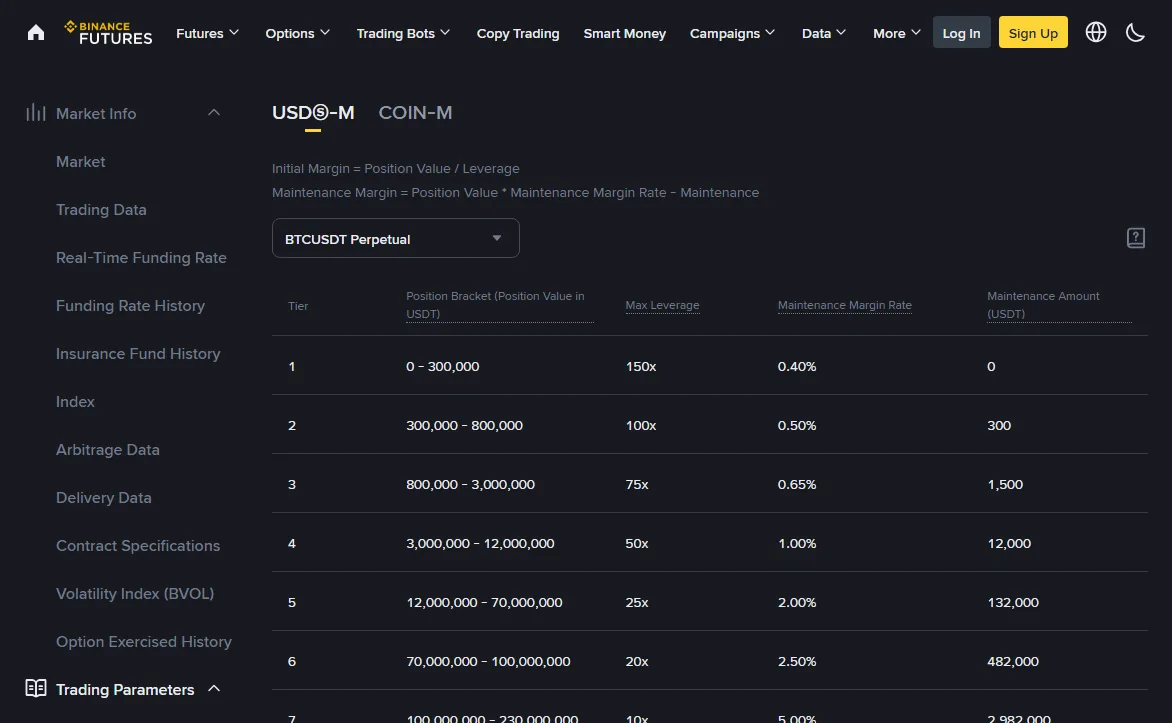Expand the Trading Bots menu

point(403,33)
